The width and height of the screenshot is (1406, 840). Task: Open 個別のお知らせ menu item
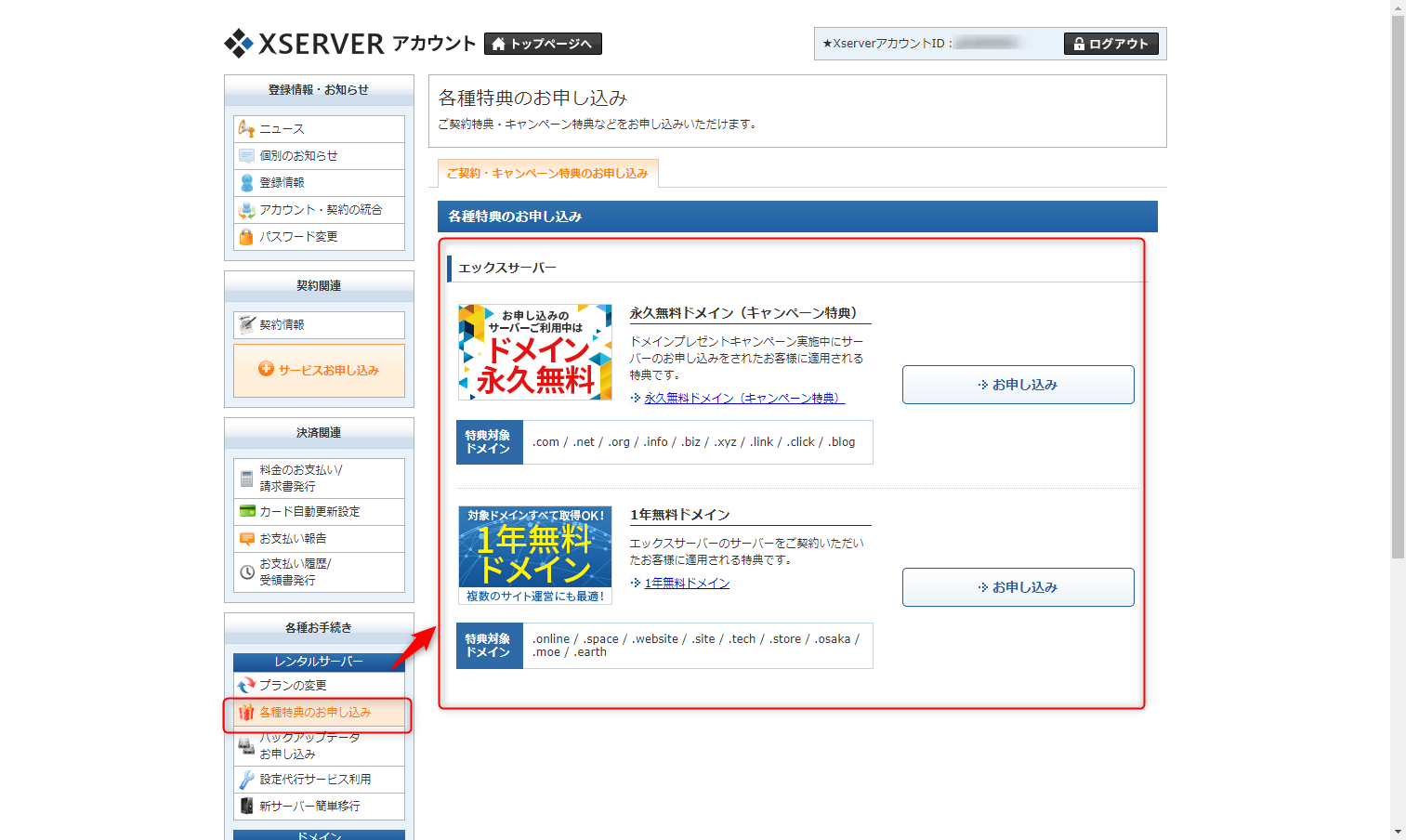point(319,156)
